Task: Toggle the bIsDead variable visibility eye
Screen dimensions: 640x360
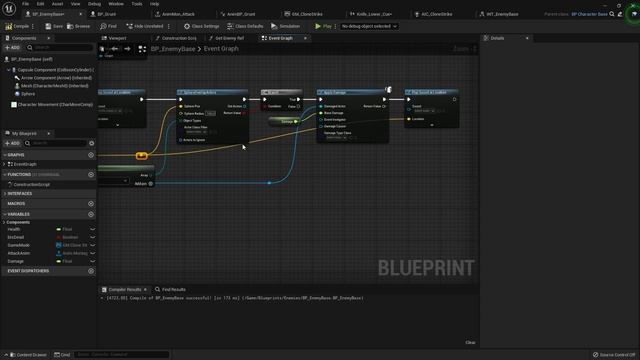Action: pos(93,237)
